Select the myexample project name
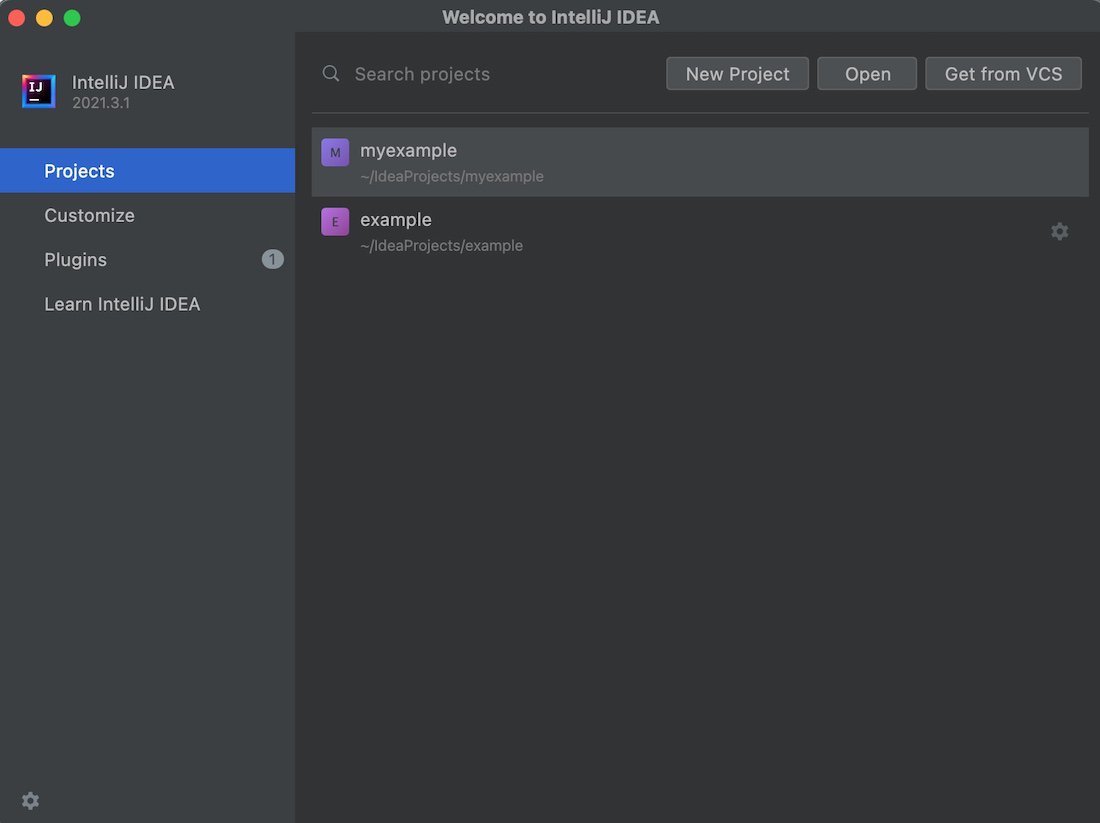The height and width of the screenshot is (823, 1100). point(408,150)
